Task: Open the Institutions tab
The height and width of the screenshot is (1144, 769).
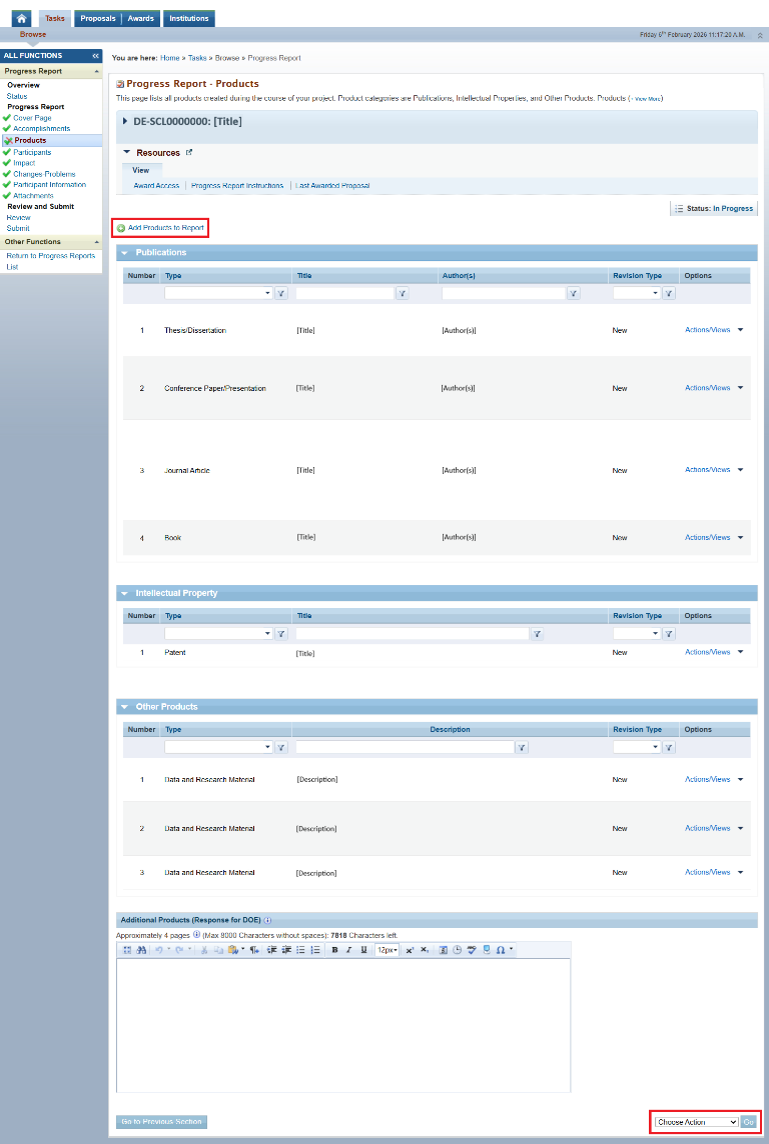Action: [x=189, y=18]
